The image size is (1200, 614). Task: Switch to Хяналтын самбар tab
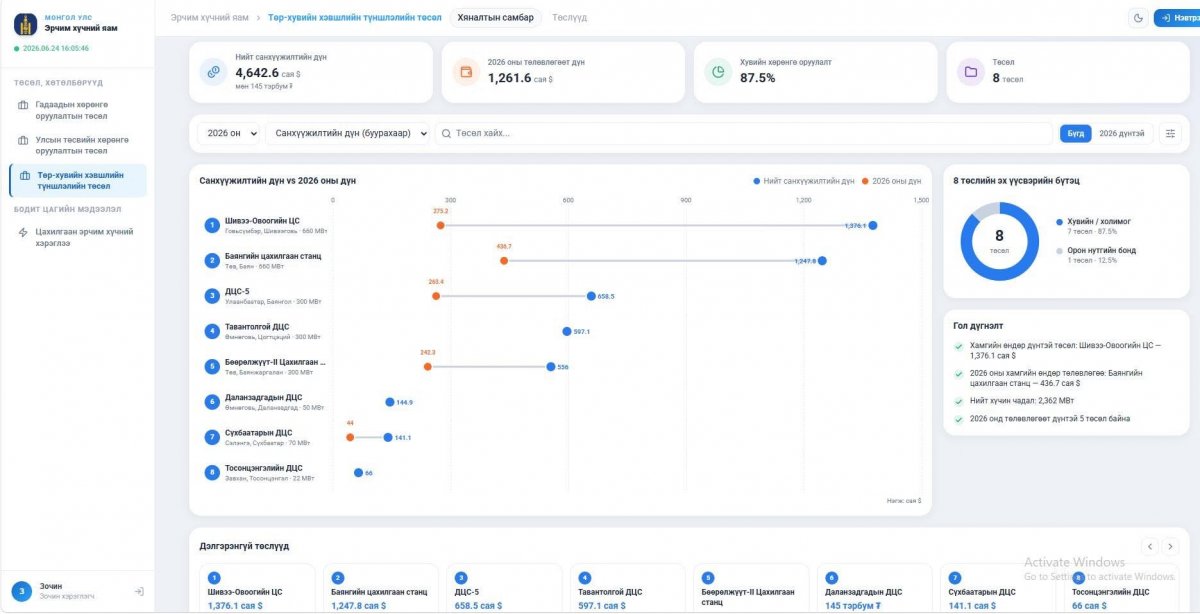496,18
